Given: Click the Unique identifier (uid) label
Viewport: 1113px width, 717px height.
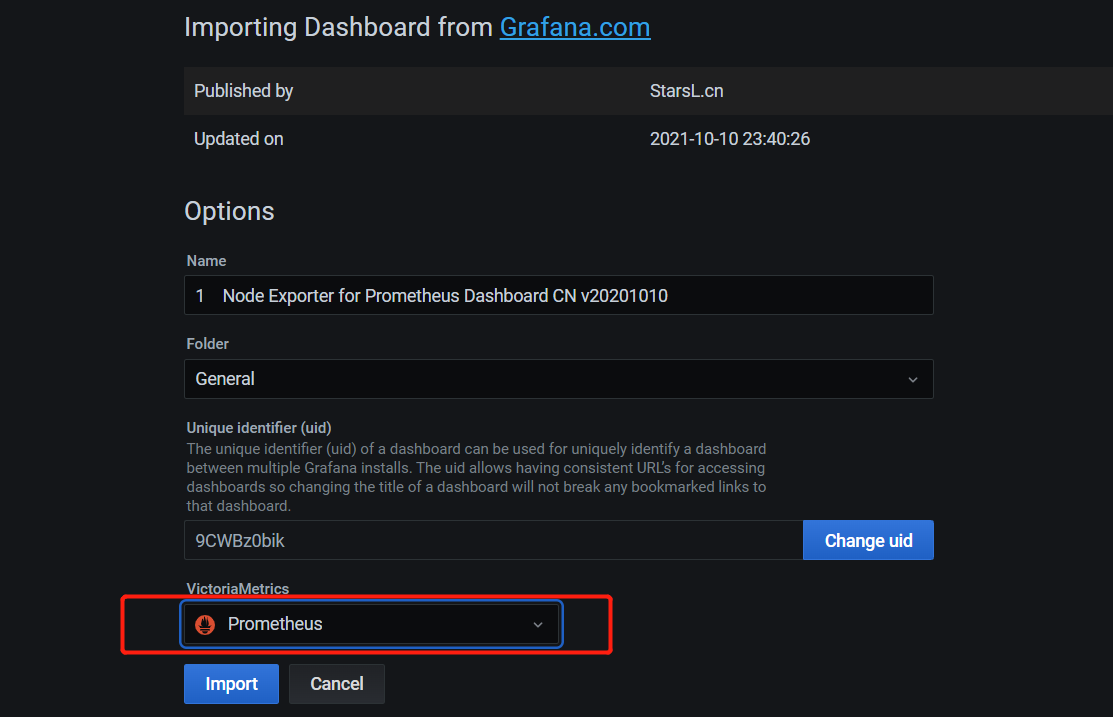Looking at the screenshot, I should [x=259, y=427].
